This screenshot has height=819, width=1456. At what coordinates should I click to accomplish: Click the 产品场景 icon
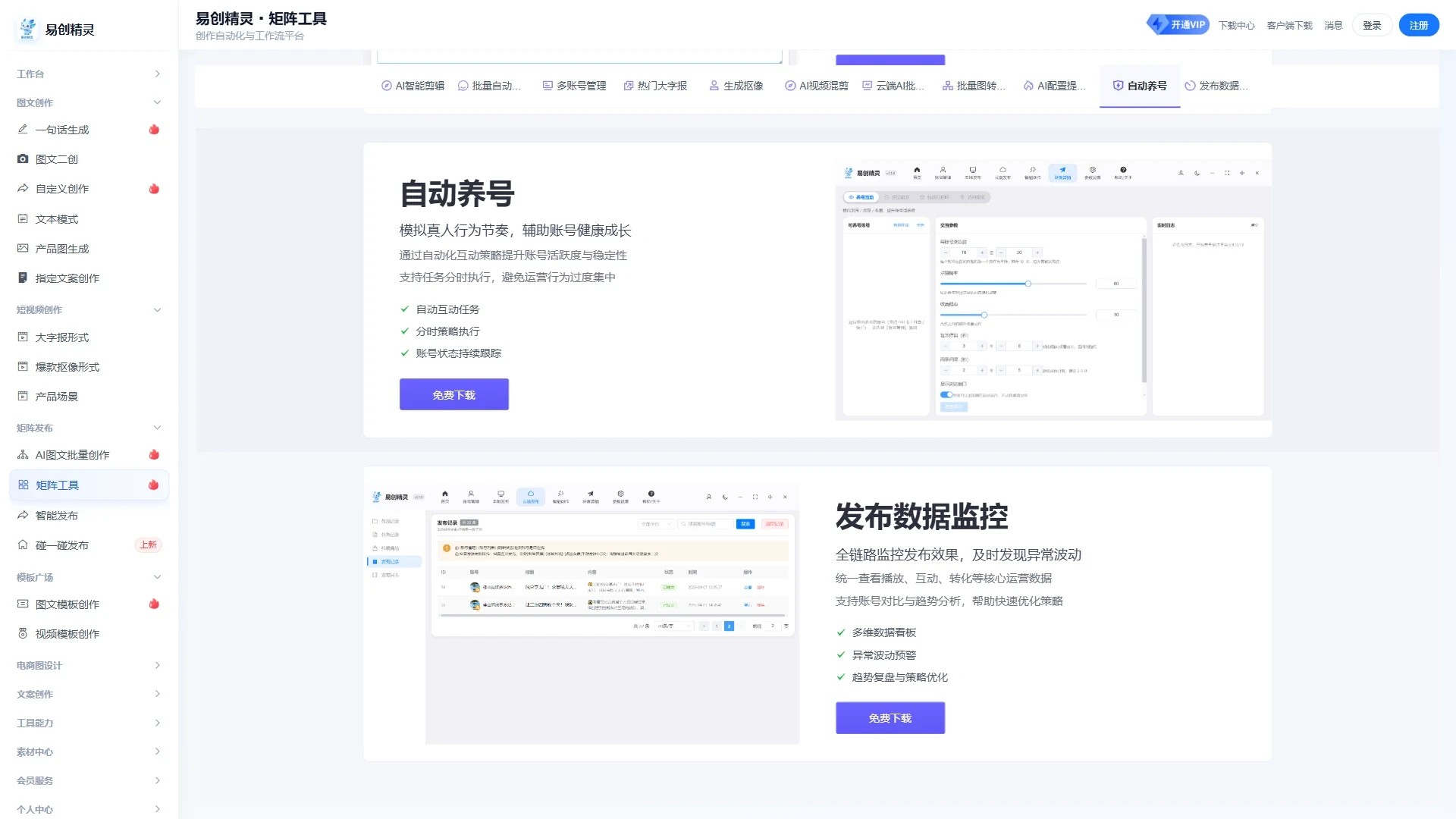point(23,397)
